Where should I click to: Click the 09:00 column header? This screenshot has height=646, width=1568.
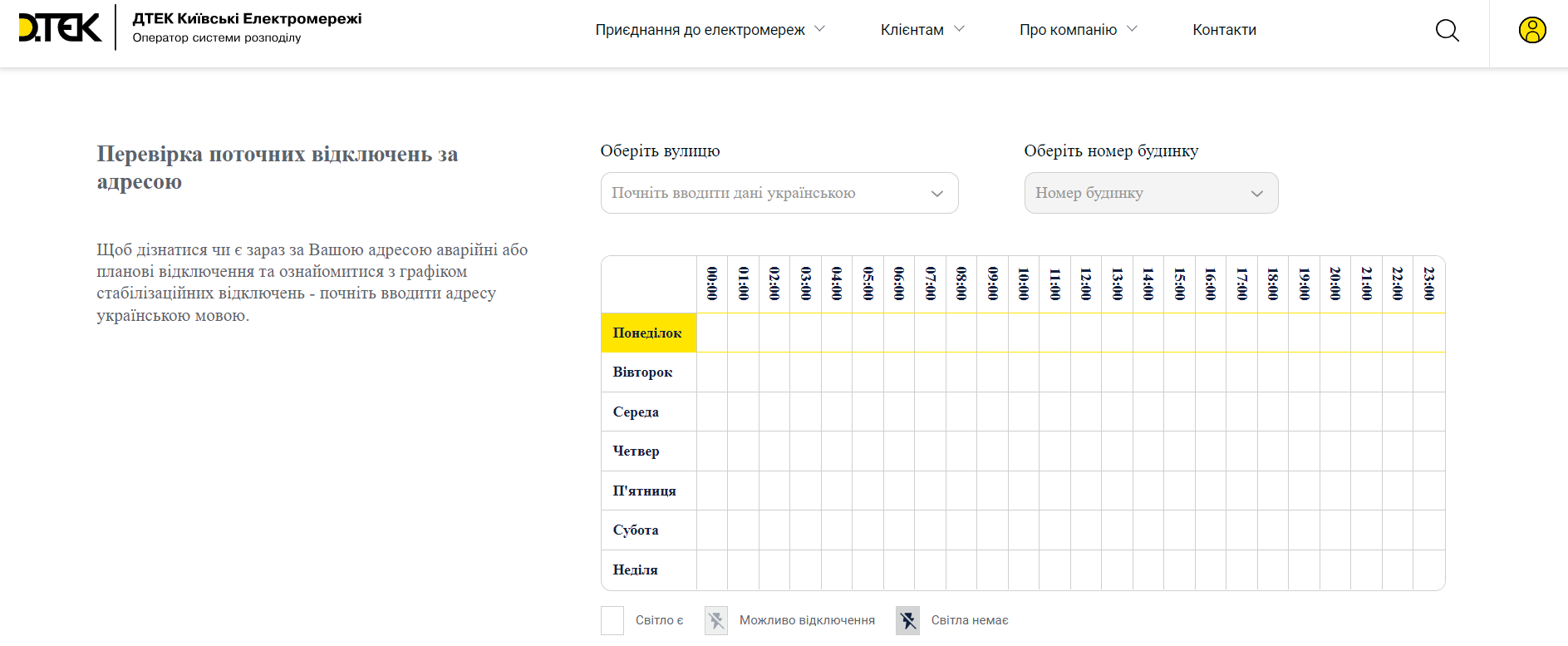993,284
